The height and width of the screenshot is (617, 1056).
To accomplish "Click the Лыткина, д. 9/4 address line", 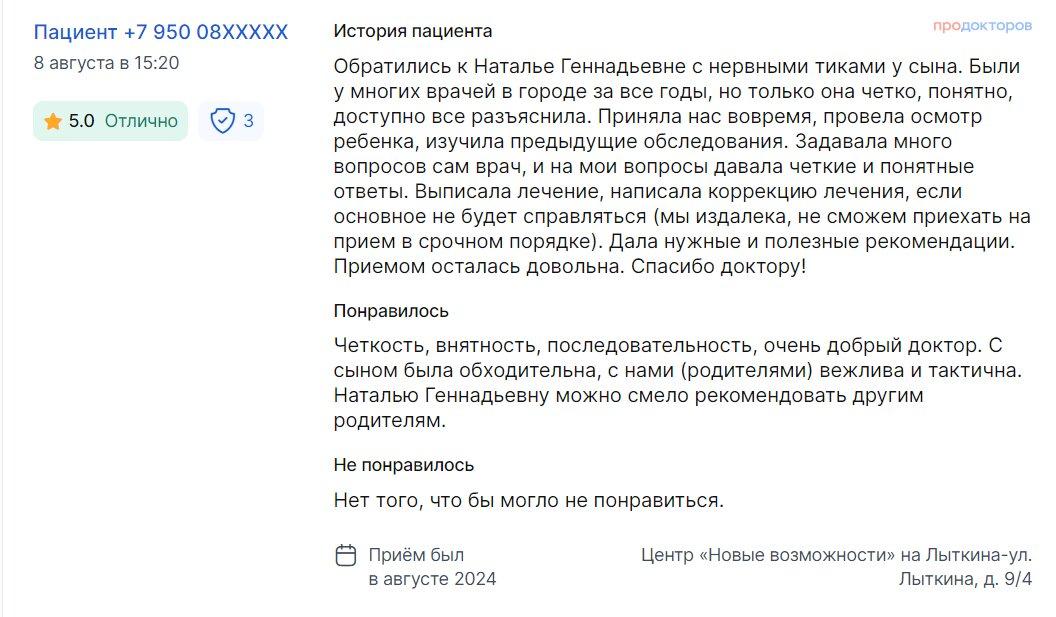I will (965, 579).
